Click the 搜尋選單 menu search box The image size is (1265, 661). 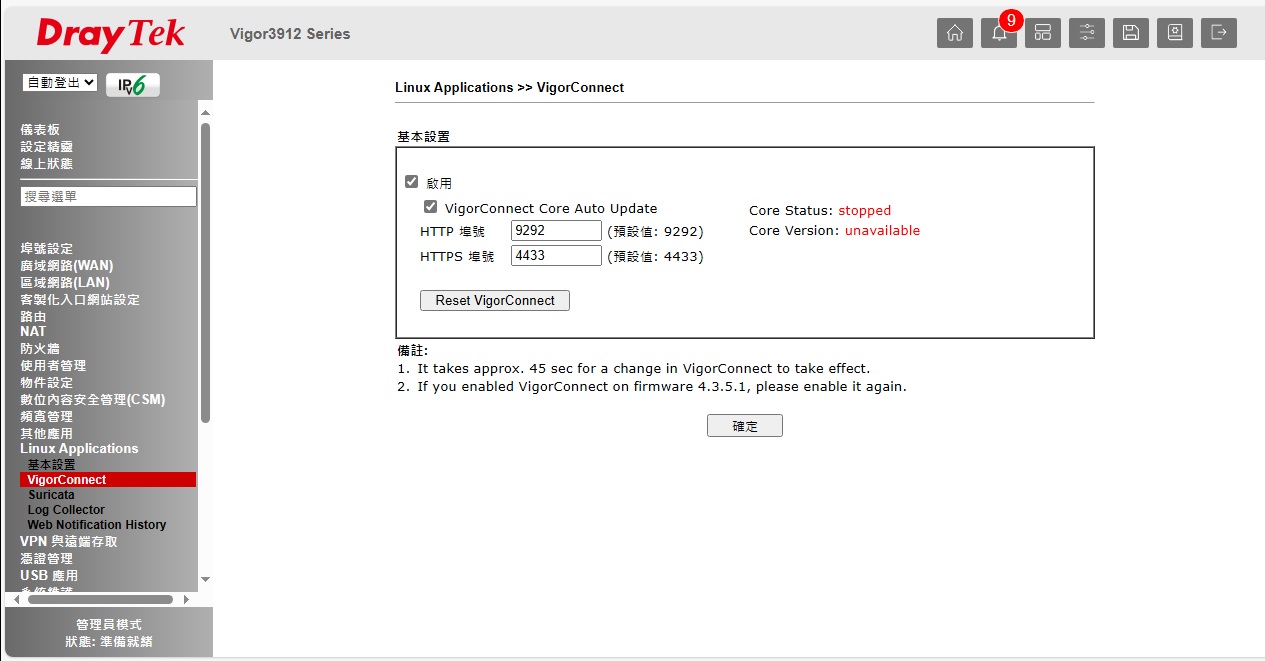tap(108, 197)
